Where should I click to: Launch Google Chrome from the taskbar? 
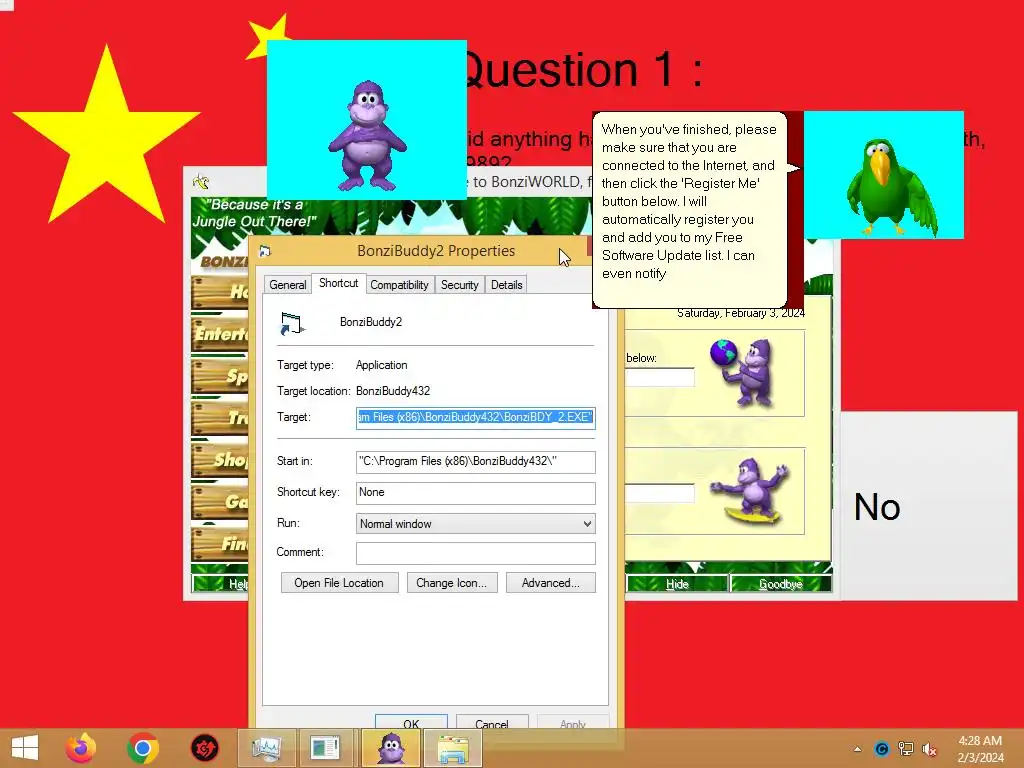pyautogui.click(x=143, y=748)
